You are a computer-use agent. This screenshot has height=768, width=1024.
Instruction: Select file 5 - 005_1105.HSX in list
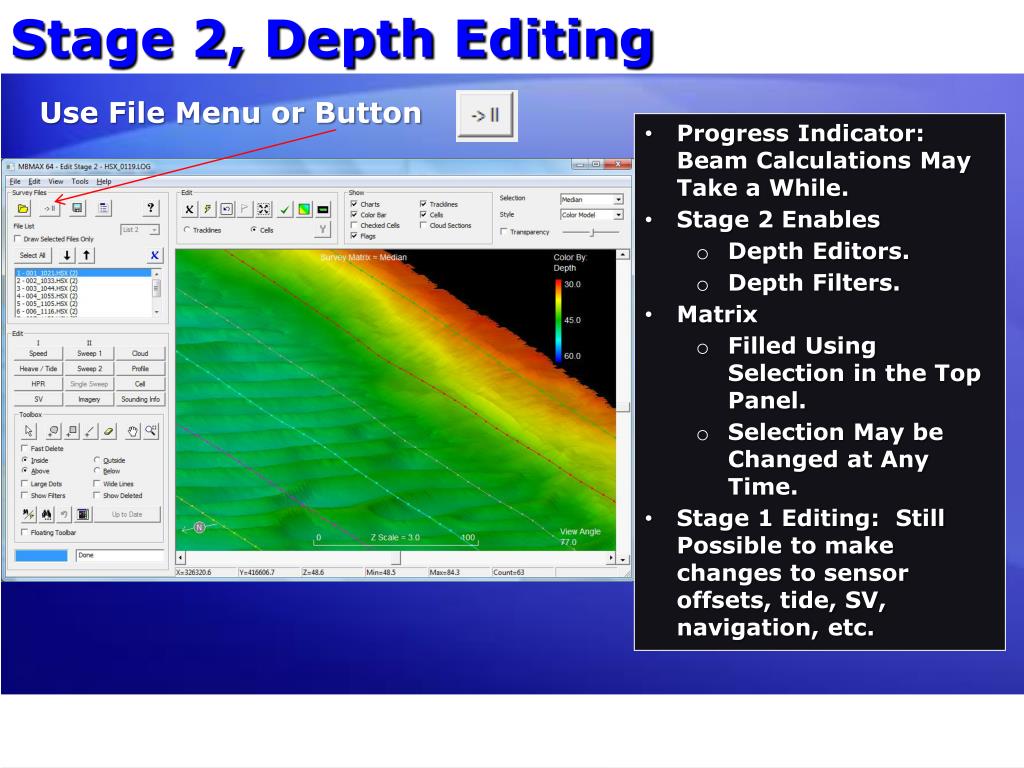46,304
